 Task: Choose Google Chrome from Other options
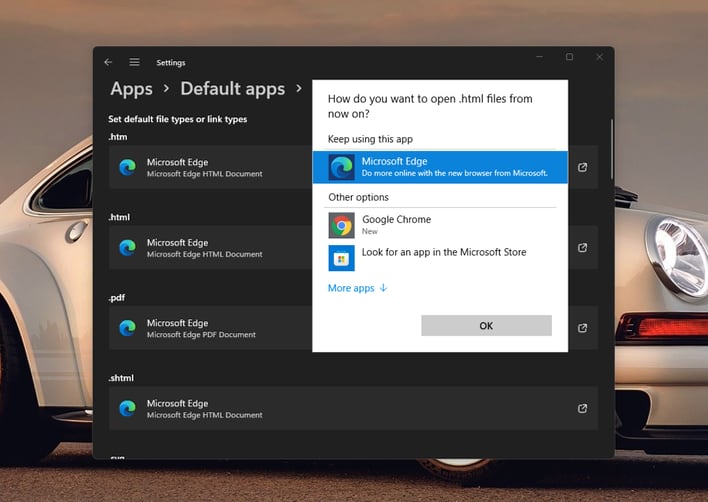(396, 220)
